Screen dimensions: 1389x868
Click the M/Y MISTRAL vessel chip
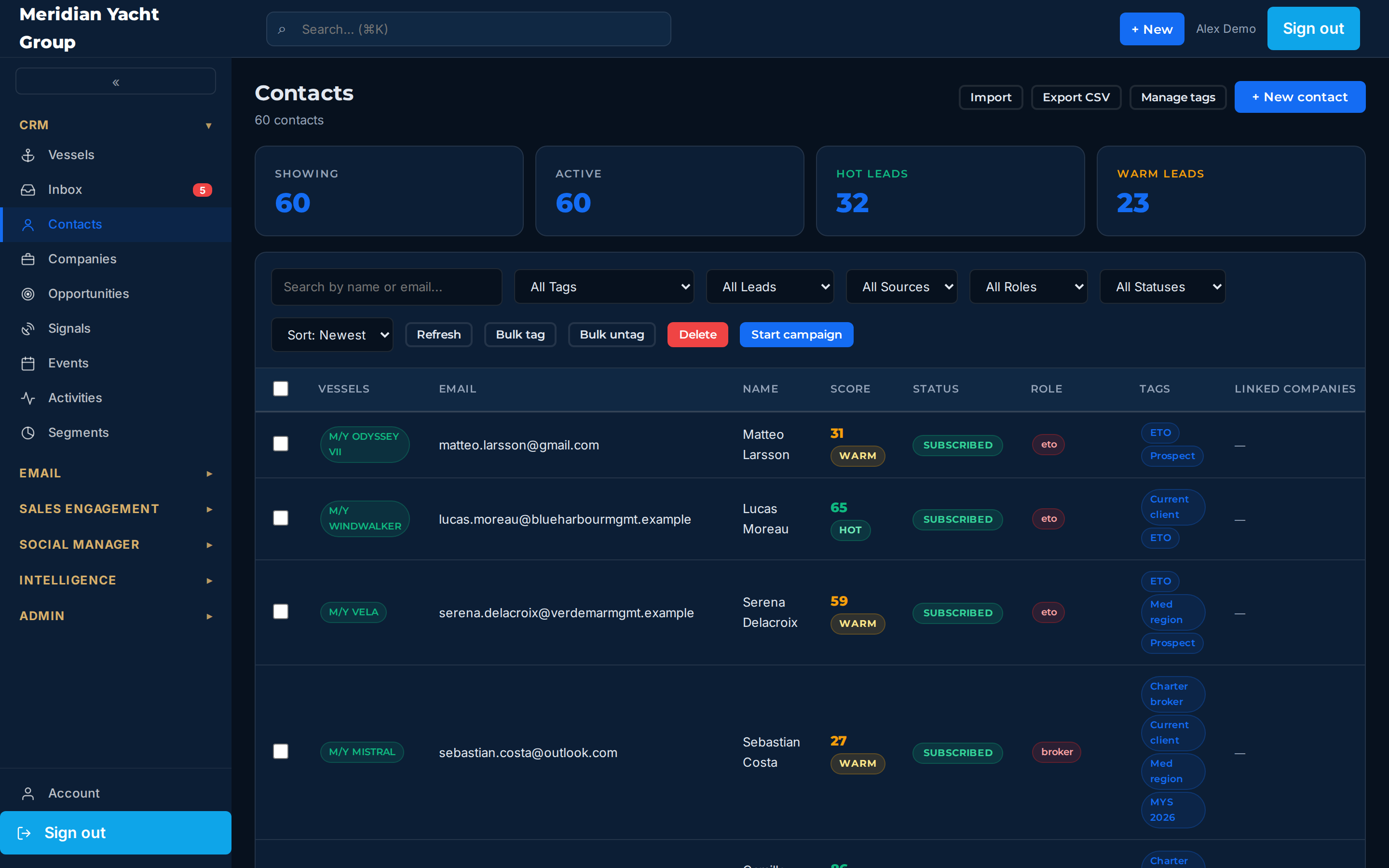pos(362,752)
